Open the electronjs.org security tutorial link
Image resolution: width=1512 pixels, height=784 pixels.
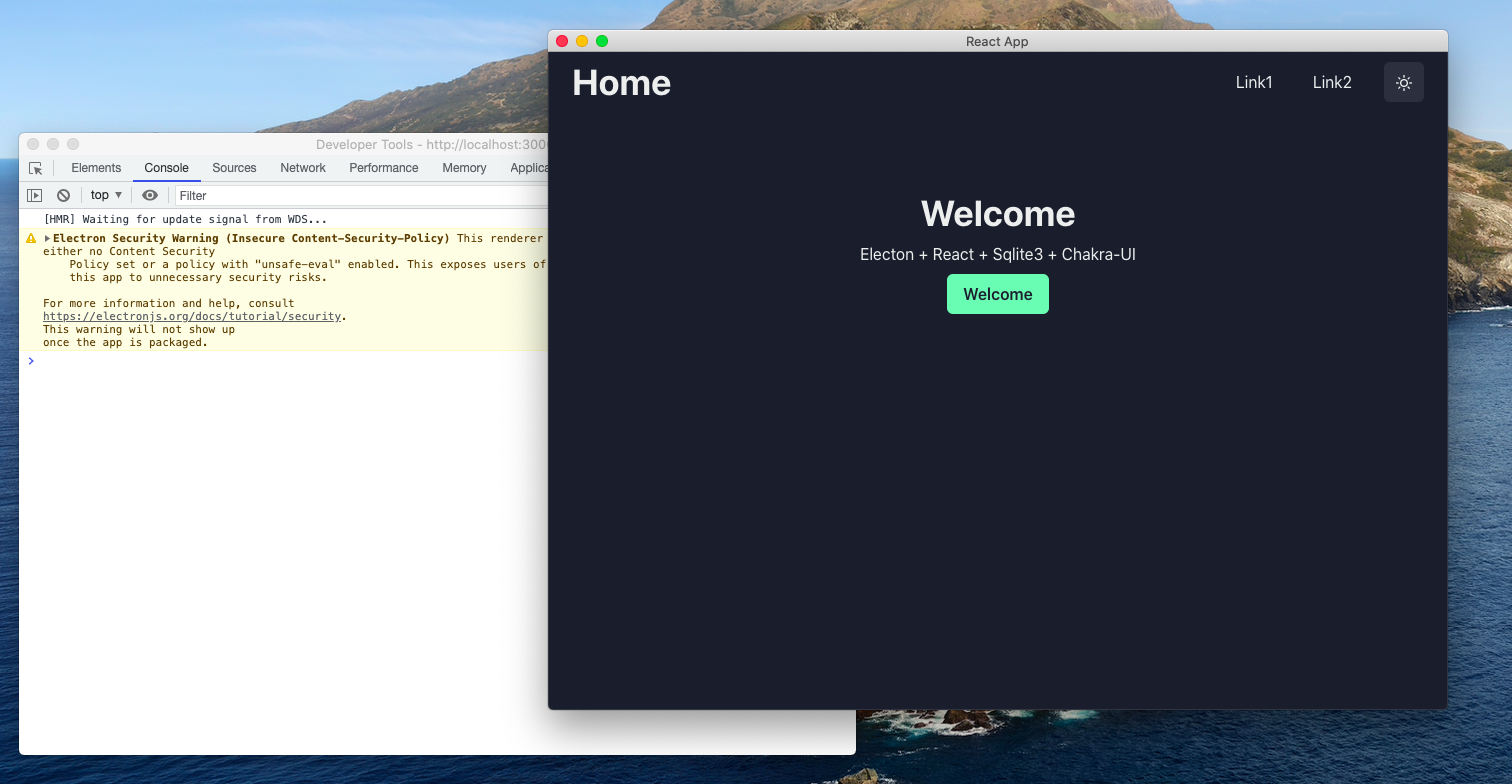193,316
